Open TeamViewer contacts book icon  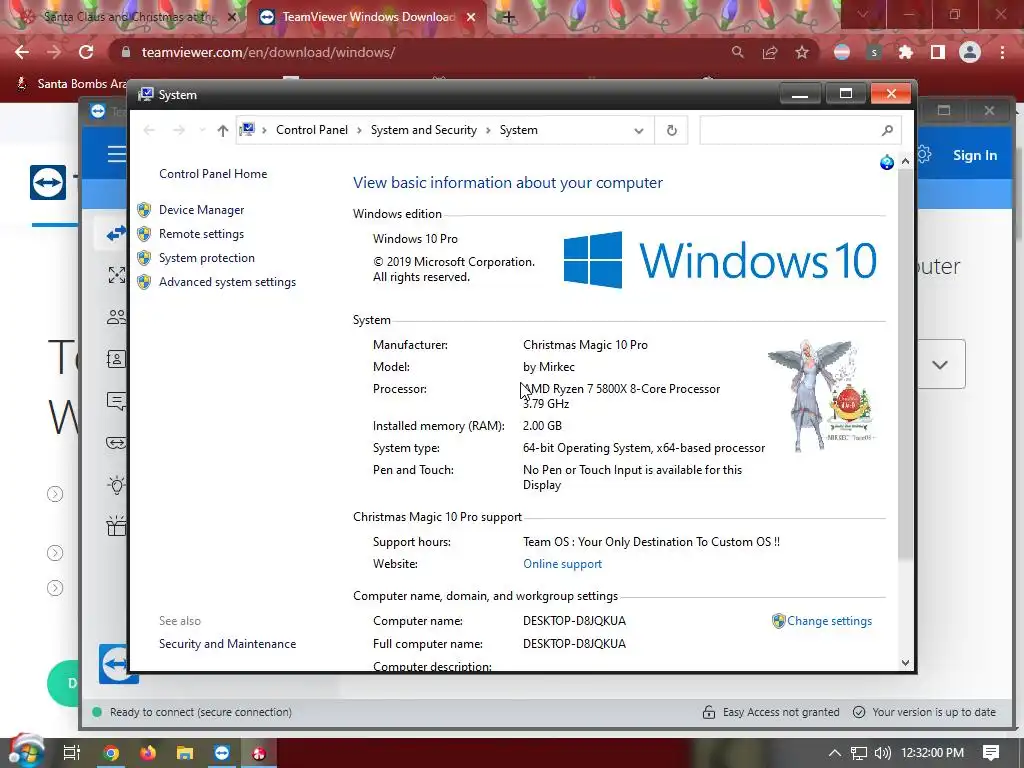(x=116, y=359)
